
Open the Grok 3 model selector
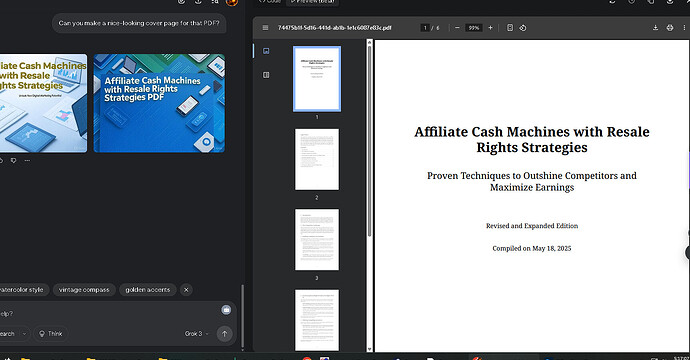(x=197, y=334)
